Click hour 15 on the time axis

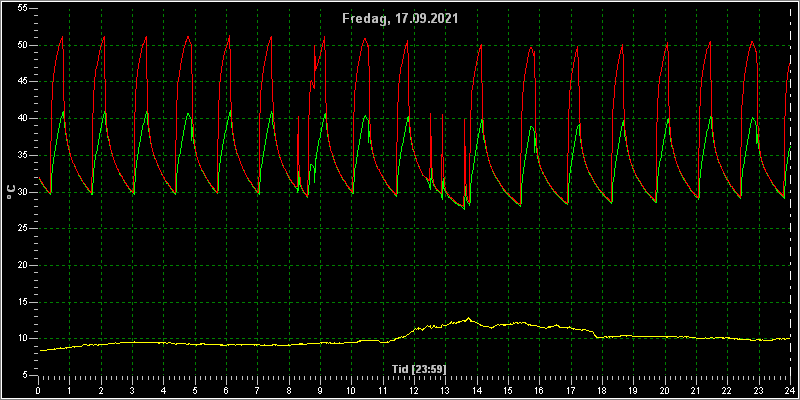(508, 390)
